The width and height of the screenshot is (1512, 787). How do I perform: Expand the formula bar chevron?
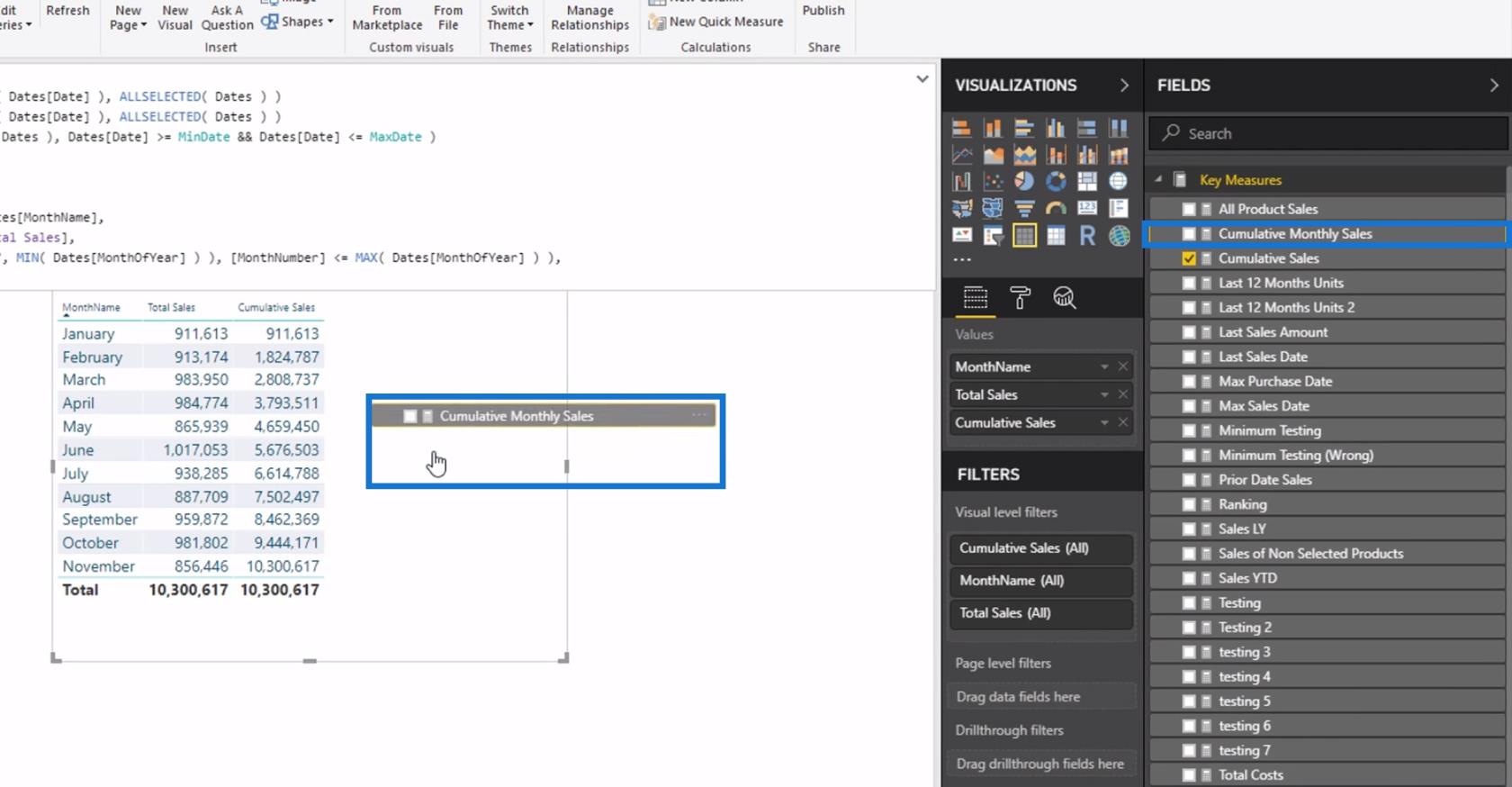(922, 79)
